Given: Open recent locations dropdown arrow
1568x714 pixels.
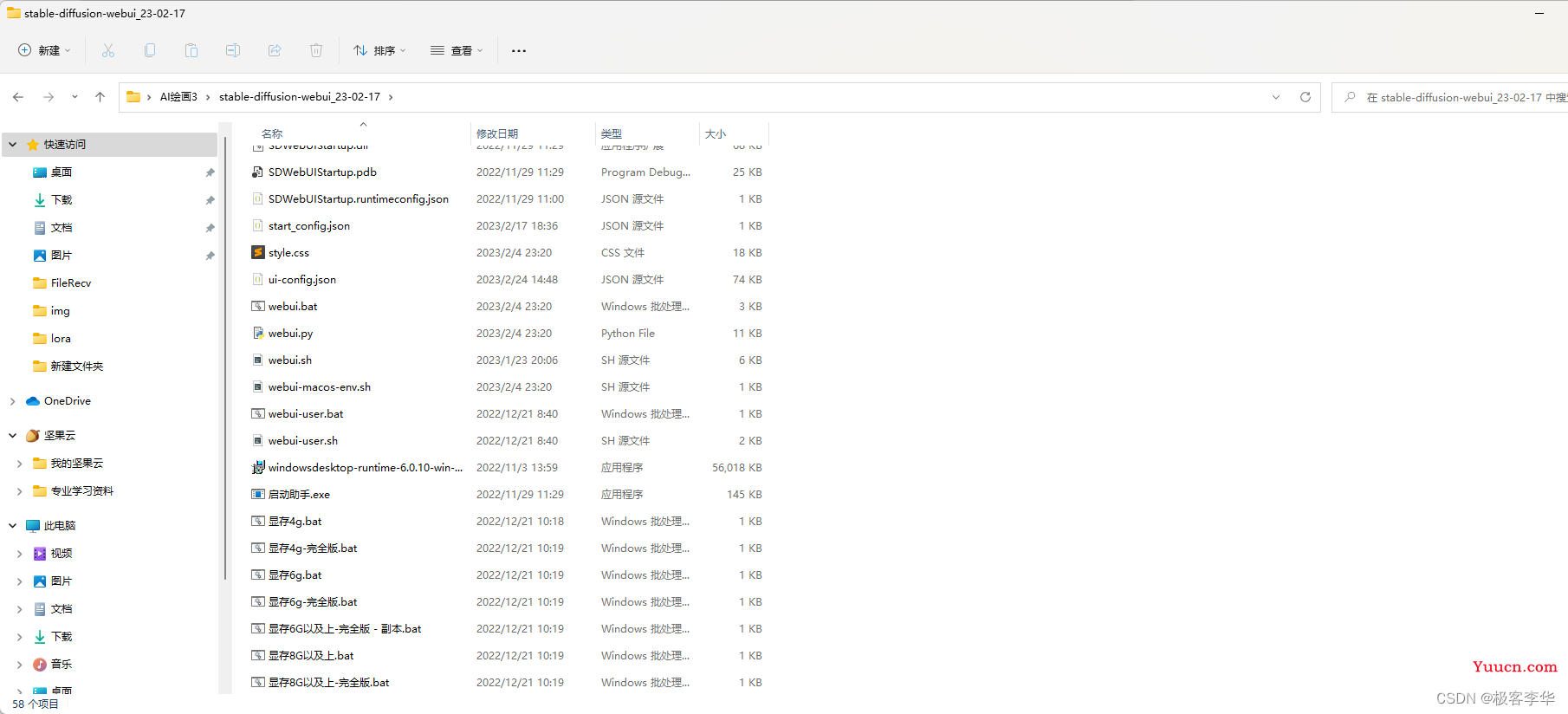Looking at the screenshot, I should tap(75, 97).
